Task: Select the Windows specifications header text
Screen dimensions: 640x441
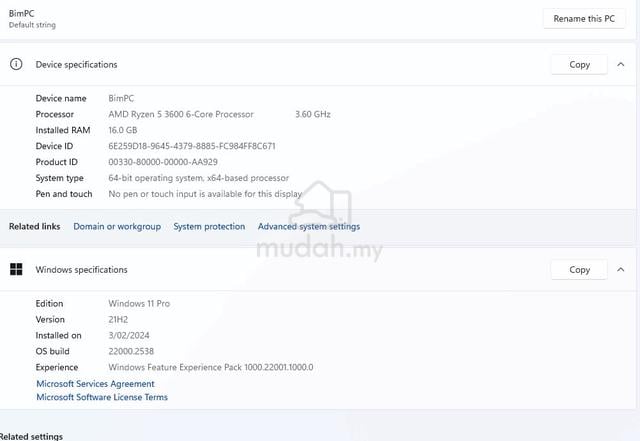Action: (81, 270)
